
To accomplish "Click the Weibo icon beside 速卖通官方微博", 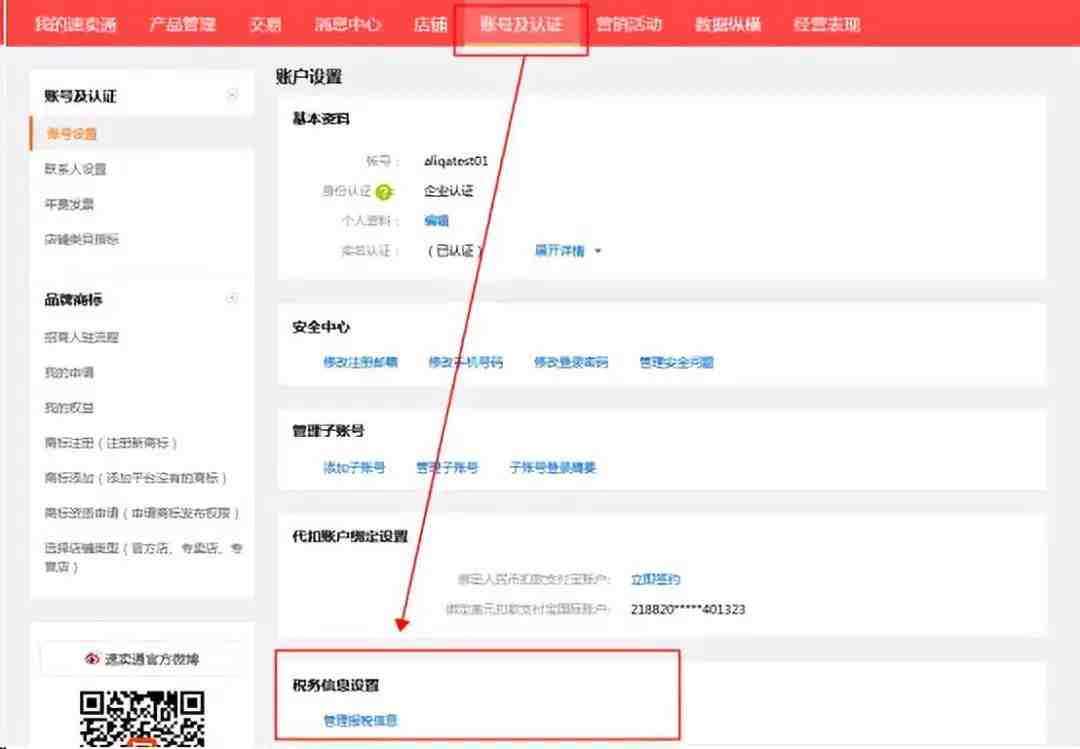I will pyautogui.click(x=92, y=659).
